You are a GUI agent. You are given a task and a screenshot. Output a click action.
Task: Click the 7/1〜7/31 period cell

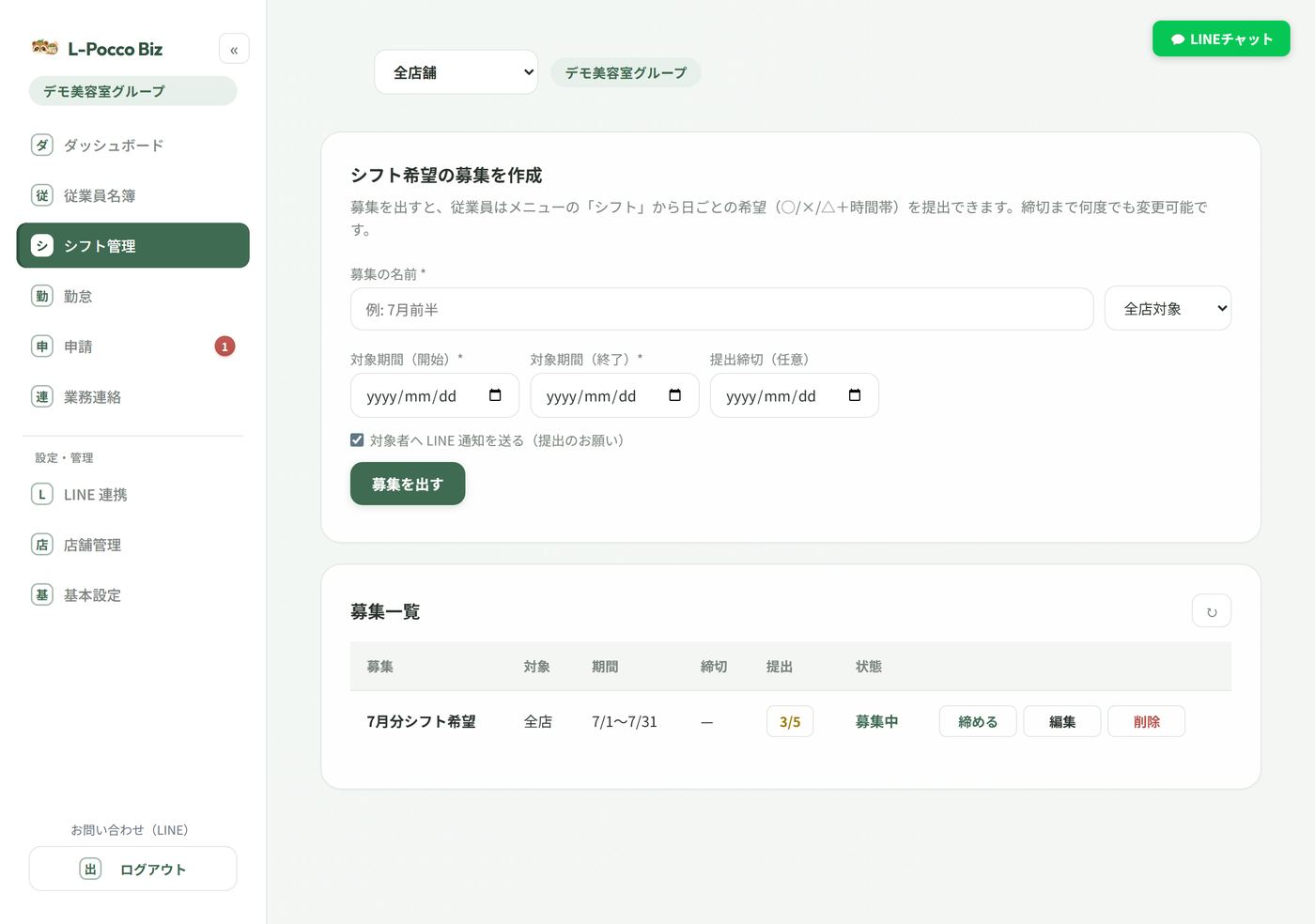coord(625,721)
